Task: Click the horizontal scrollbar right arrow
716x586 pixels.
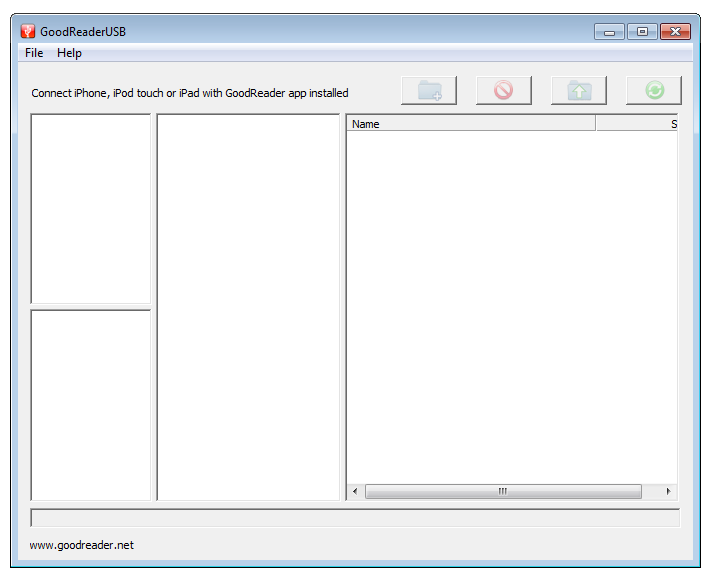Action: coord(669,491)
